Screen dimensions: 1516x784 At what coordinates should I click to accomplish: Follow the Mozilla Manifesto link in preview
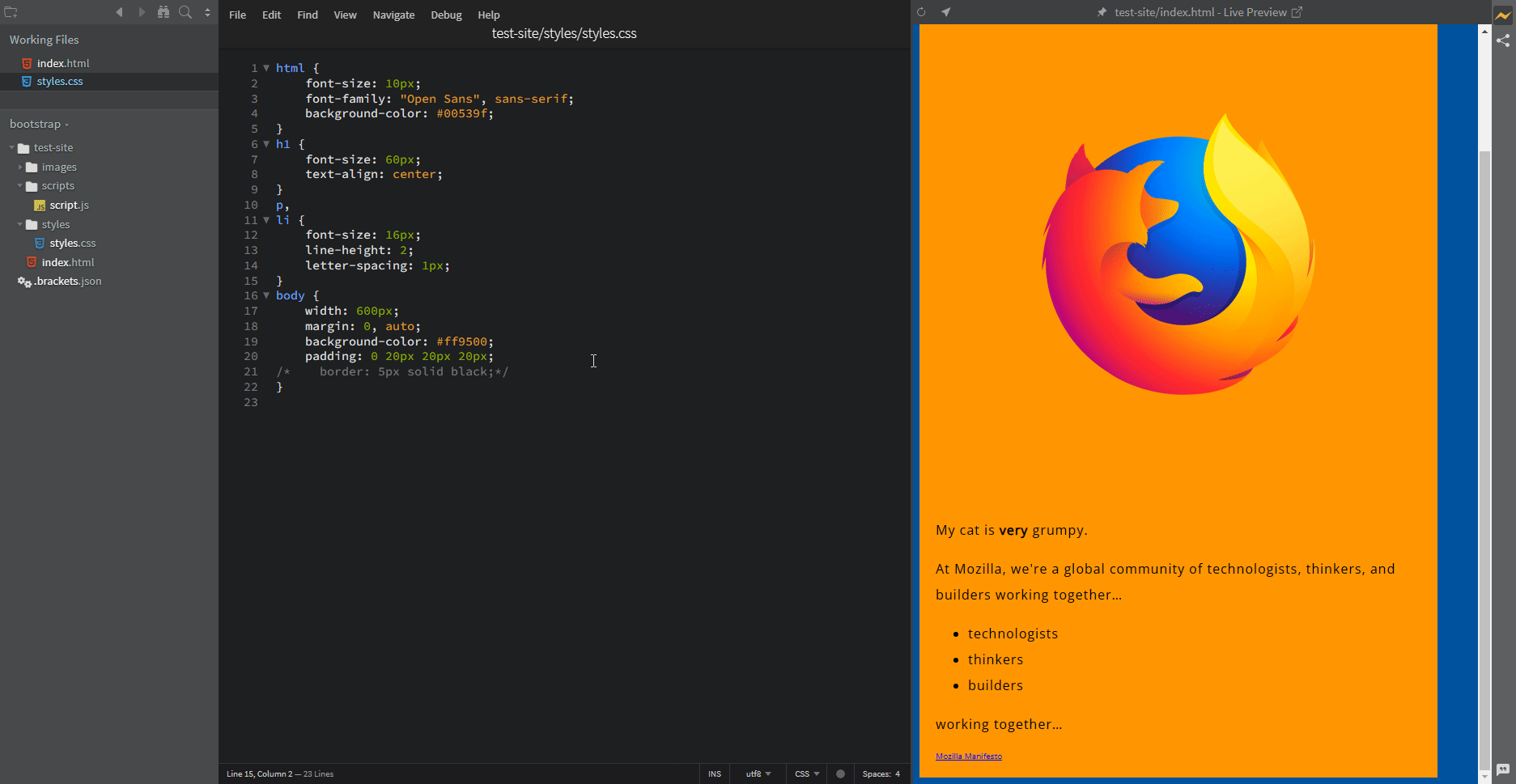tap(969, 756)
